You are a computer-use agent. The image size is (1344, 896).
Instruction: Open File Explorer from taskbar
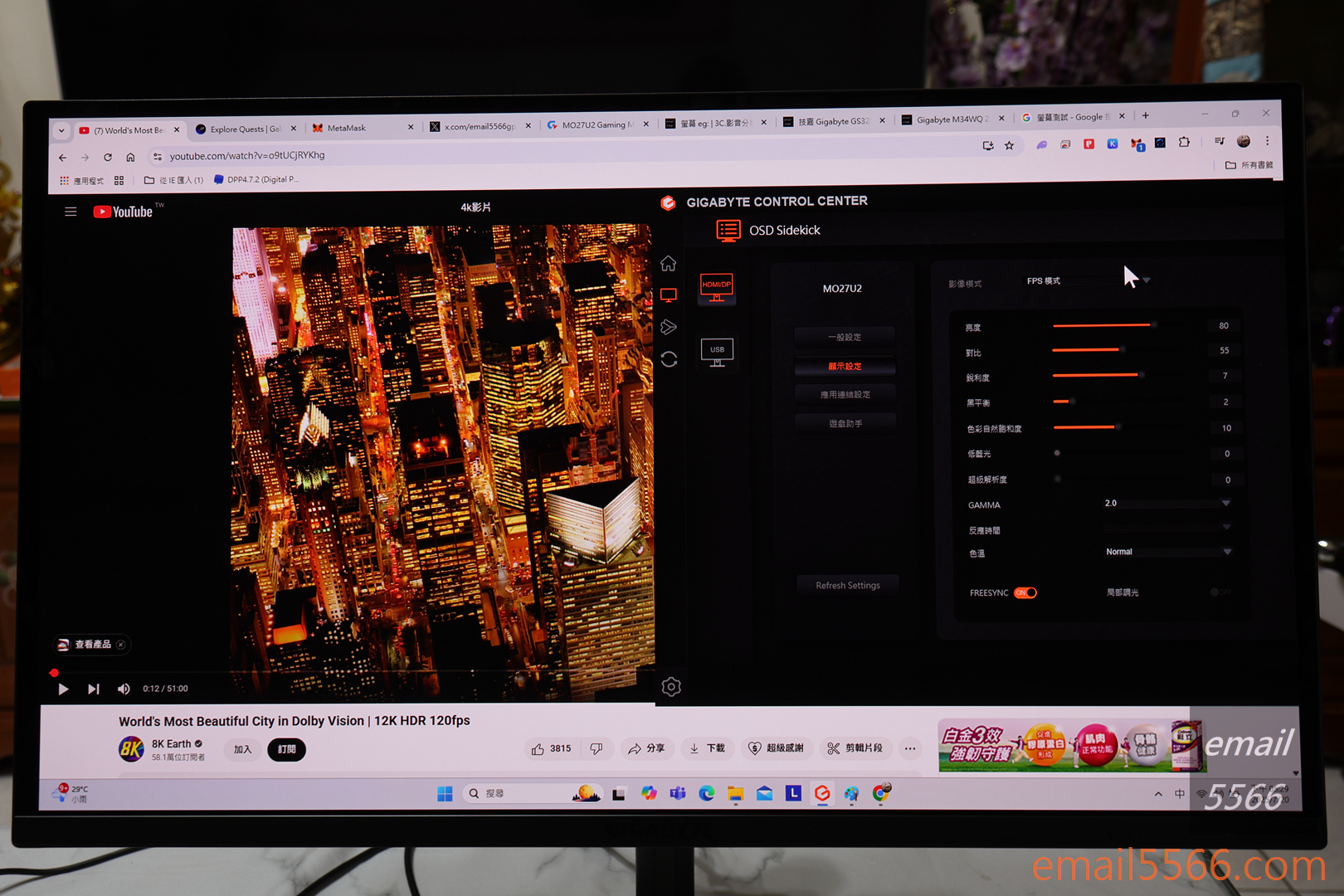(x=735, y=794)
